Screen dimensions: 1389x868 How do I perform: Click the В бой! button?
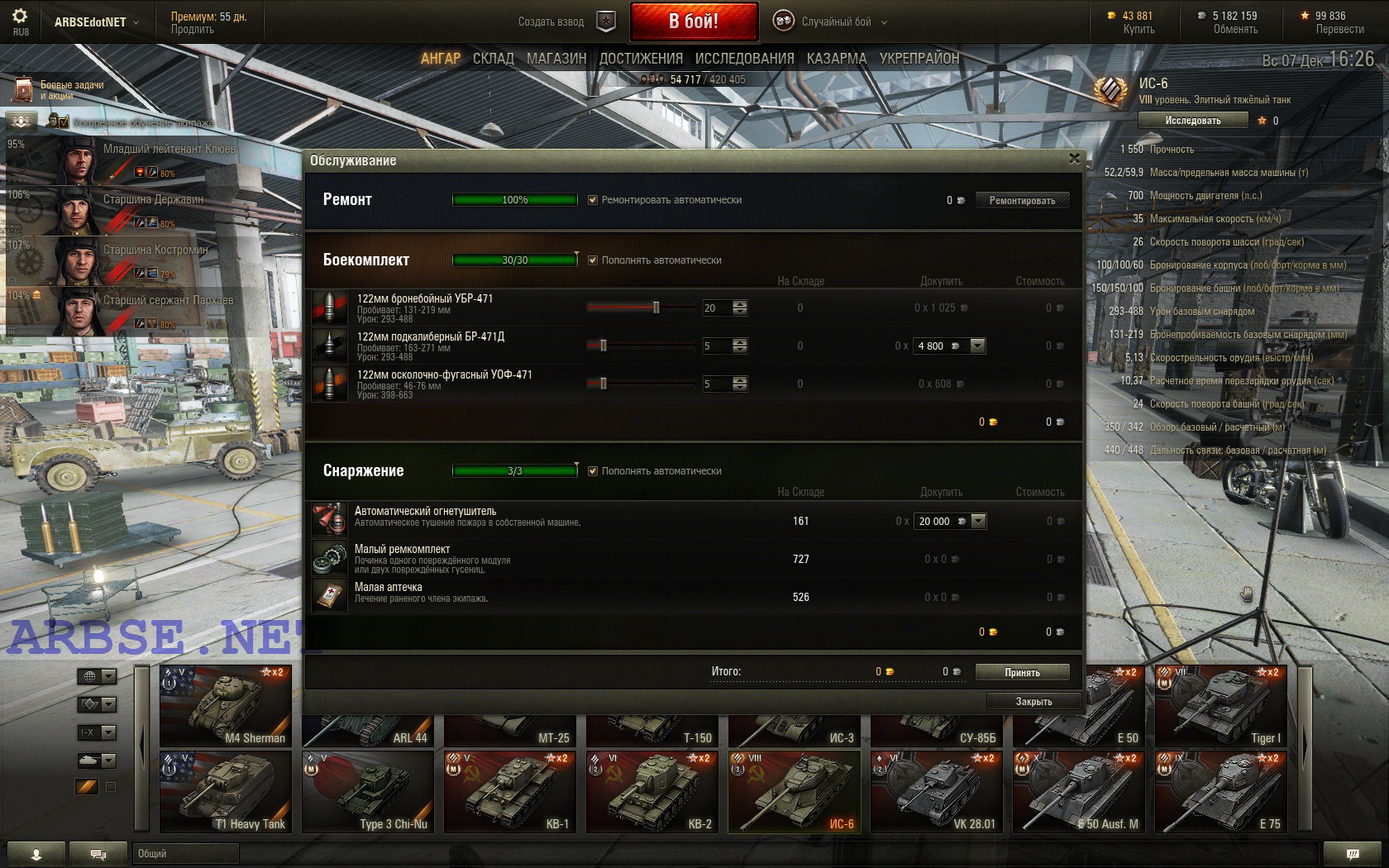(x=694, y=21)
